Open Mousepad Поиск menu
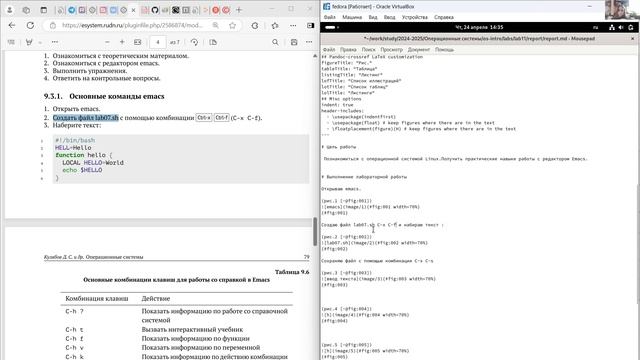640x360 pixels. [x=369, y=49]
